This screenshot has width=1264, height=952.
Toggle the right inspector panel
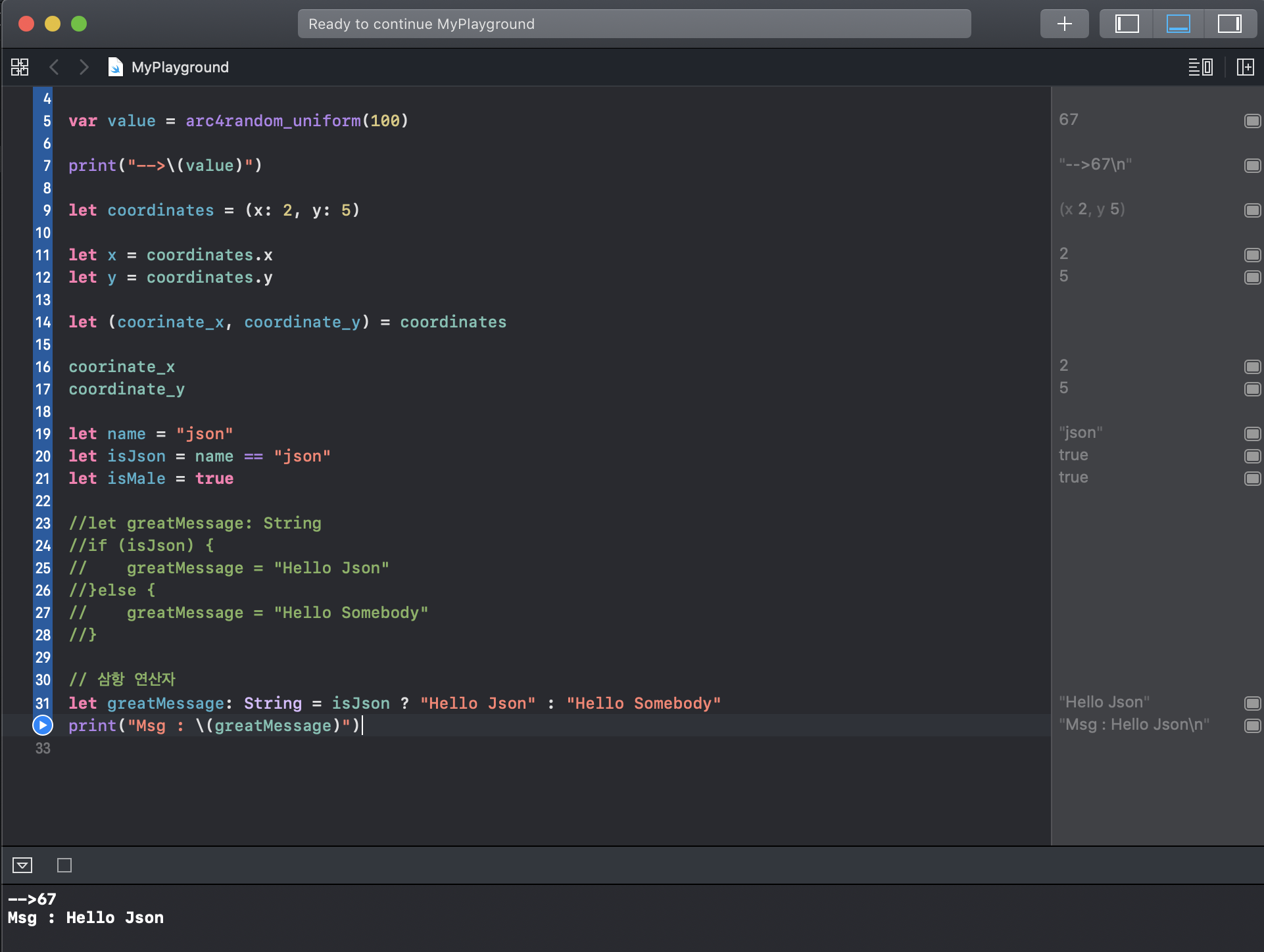[1228, 24]
